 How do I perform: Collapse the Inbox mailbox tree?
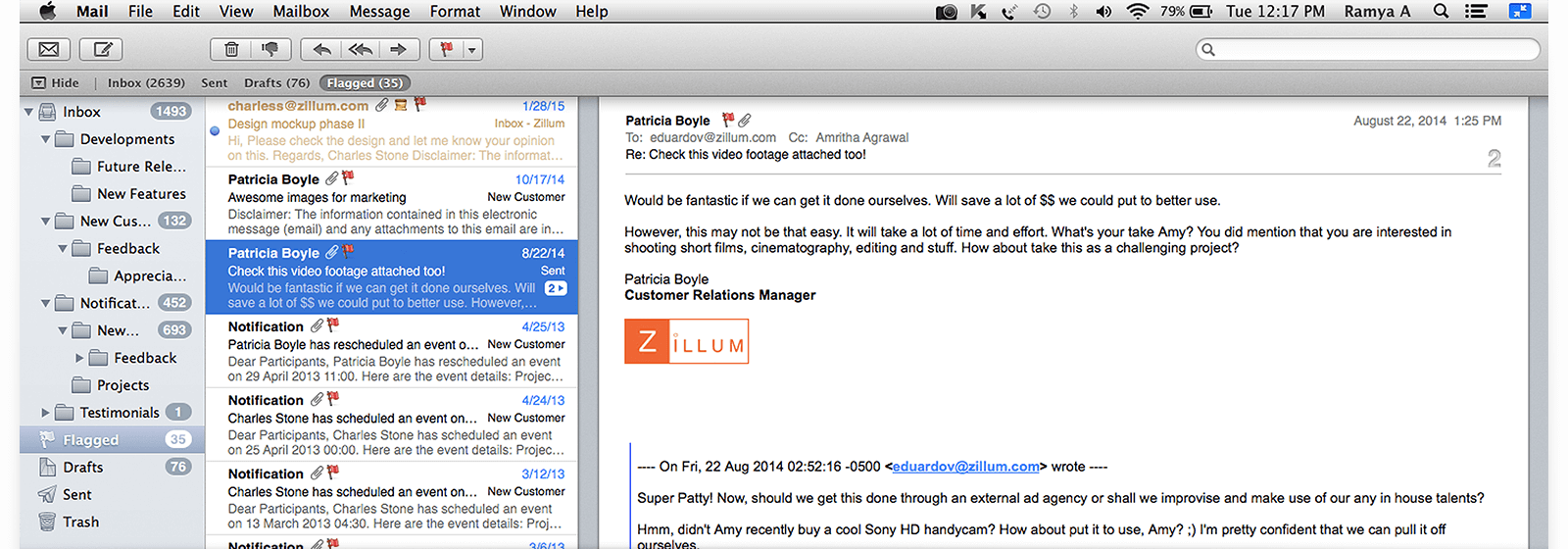click(28, 112)
